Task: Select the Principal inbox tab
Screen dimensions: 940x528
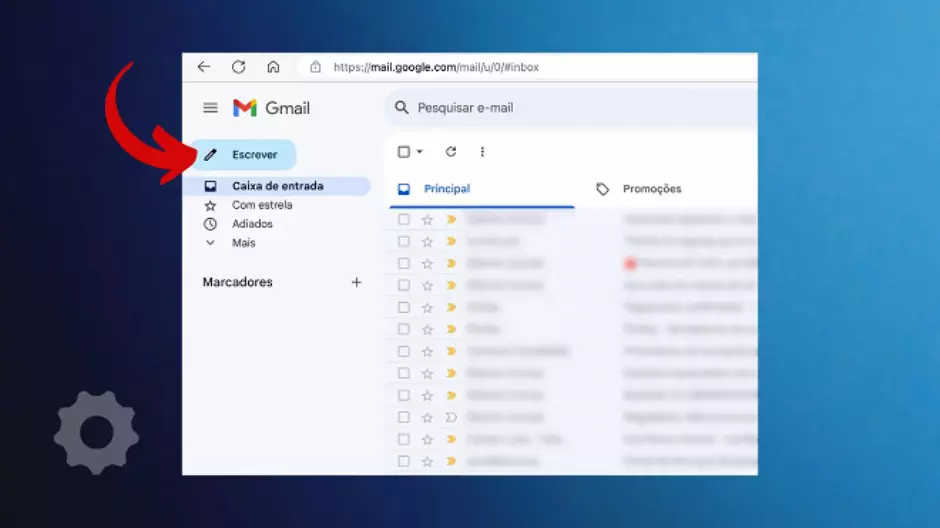Action: click(446, 189)
